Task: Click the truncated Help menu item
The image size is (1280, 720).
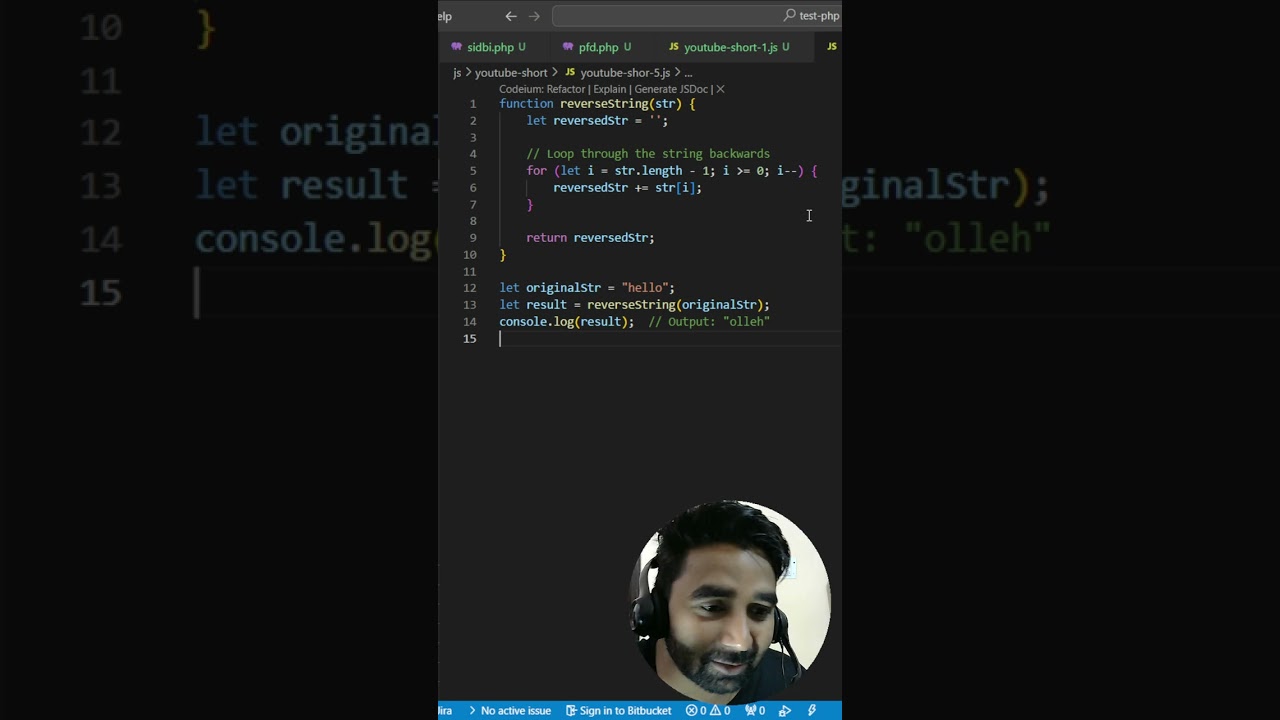Action: 445,16
